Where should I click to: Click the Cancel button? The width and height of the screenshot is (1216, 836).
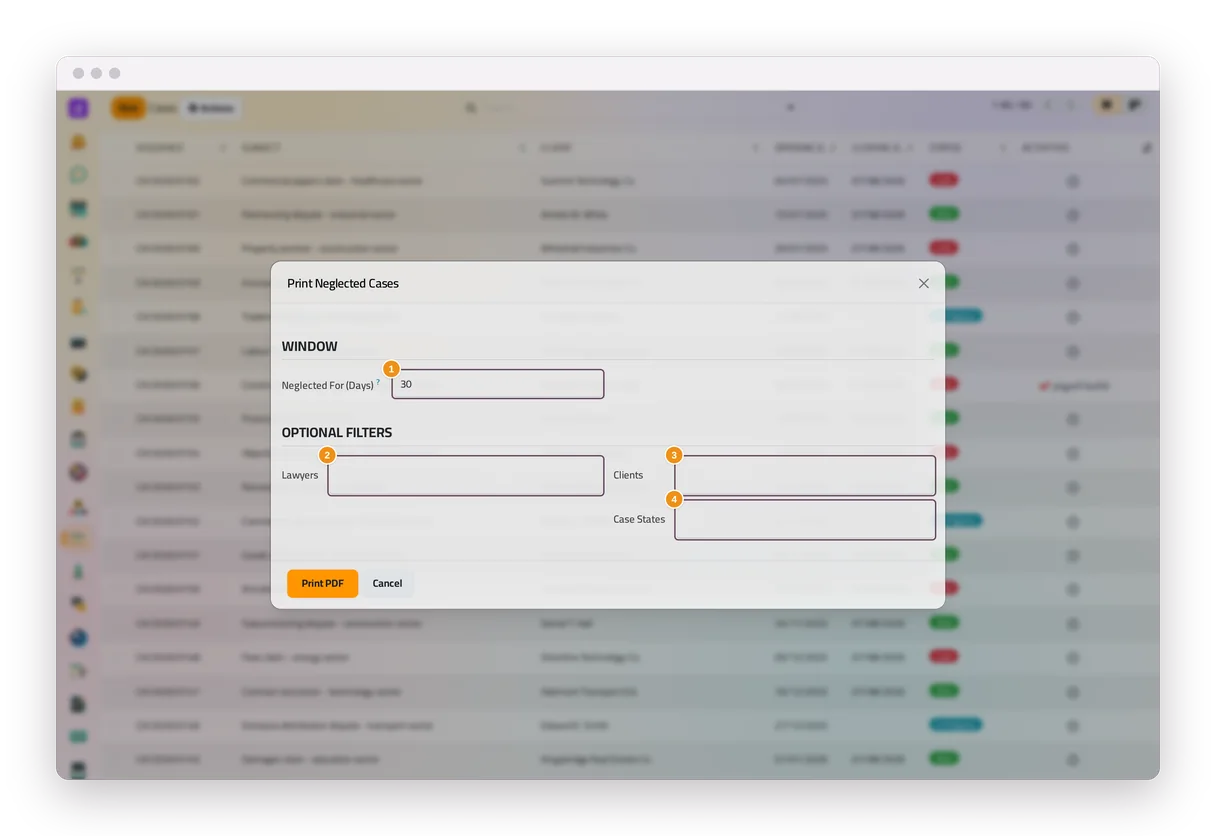point(387,584)
